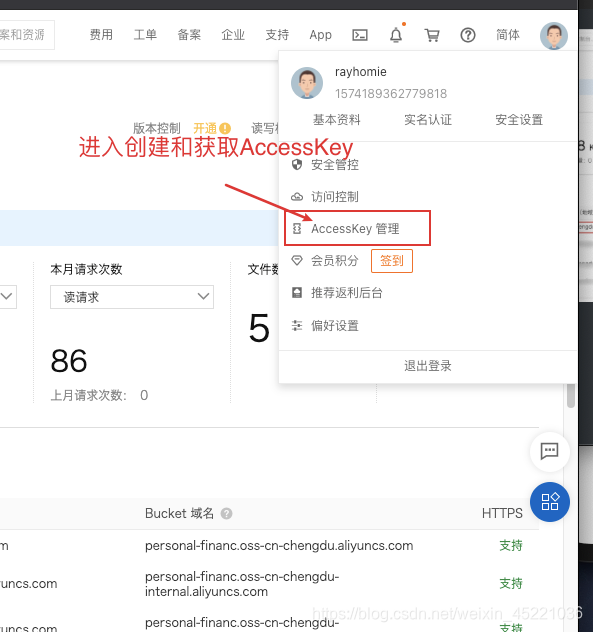Viewport: 593px width, 632px height.
Task: Open the help question mark icon
Action: [x=468, y=35]
